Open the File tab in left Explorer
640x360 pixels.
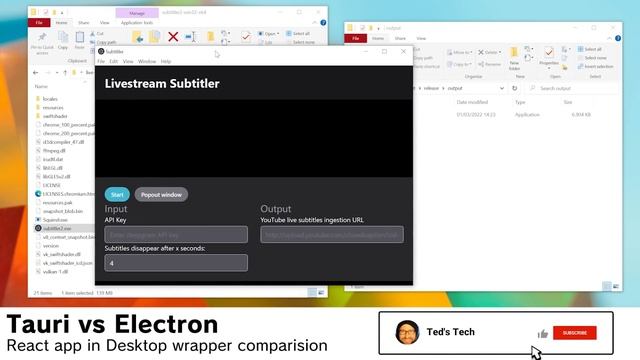click(x=39, y=23)
